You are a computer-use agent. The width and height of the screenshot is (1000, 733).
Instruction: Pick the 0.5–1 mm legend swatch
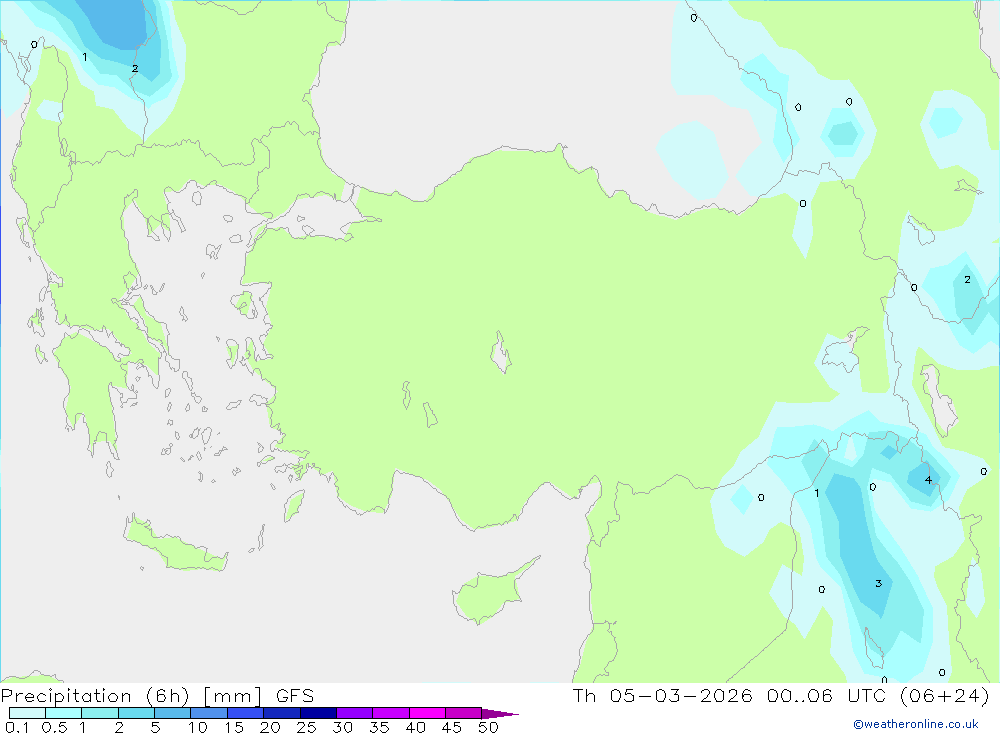tap(63, 713)
